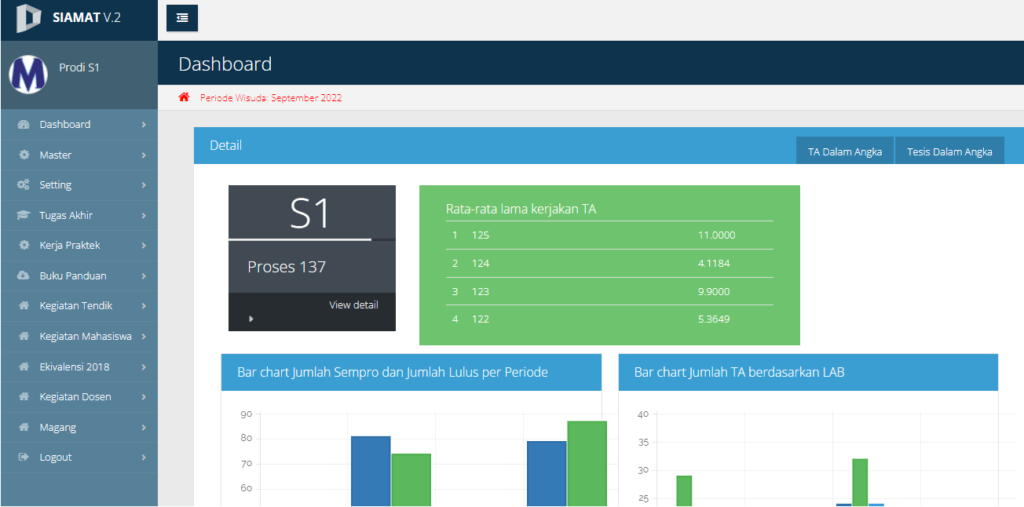Click the Prodi S1 profile avatar
This screenshot has height=507, width=1024.
28,72
